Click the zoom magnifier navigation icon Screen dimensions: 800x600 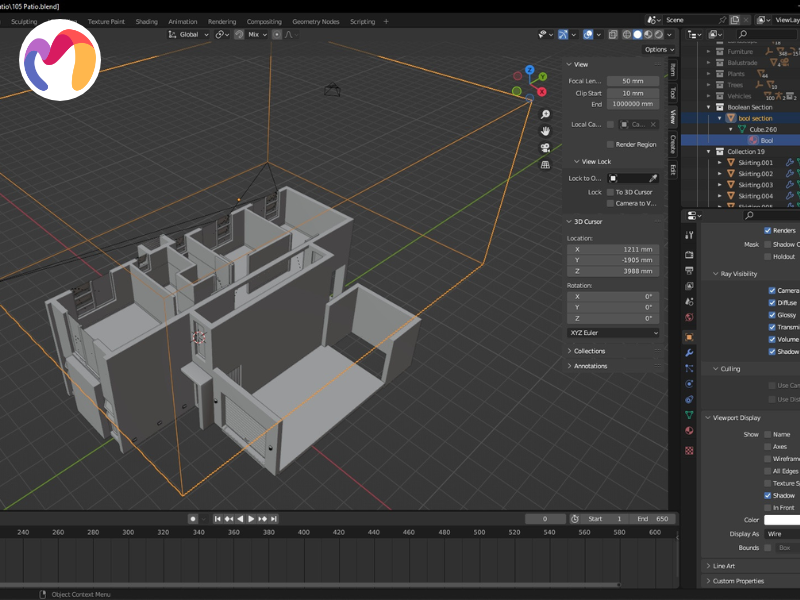545,113
